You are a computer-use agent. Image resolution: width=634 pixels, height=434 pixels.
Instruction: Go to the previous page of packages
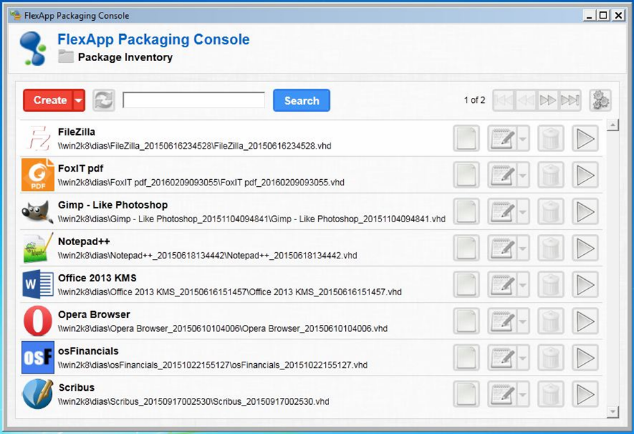point(526,100)
